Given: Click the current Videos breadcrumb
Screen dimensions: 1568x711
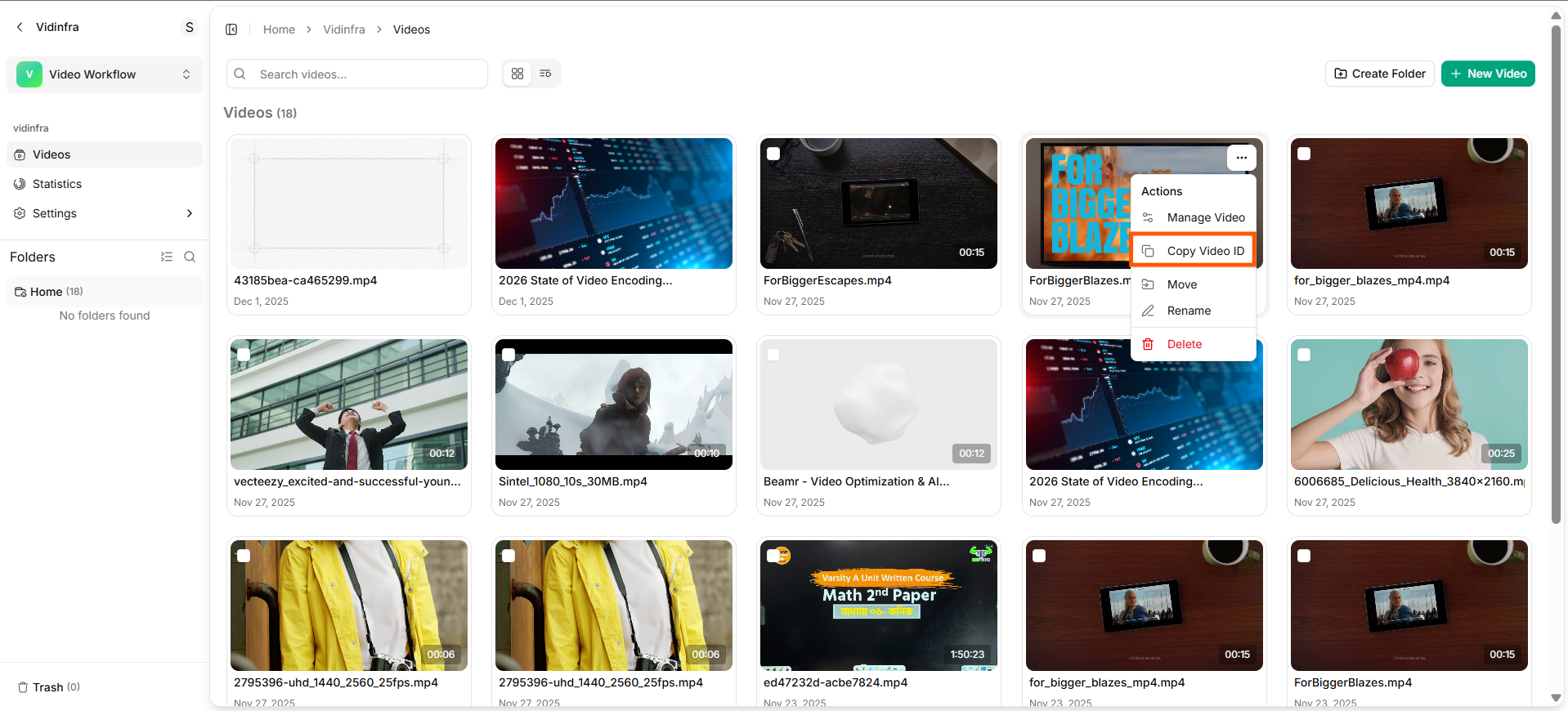Looking at the screenshot, I should click(x=411, y=29).
